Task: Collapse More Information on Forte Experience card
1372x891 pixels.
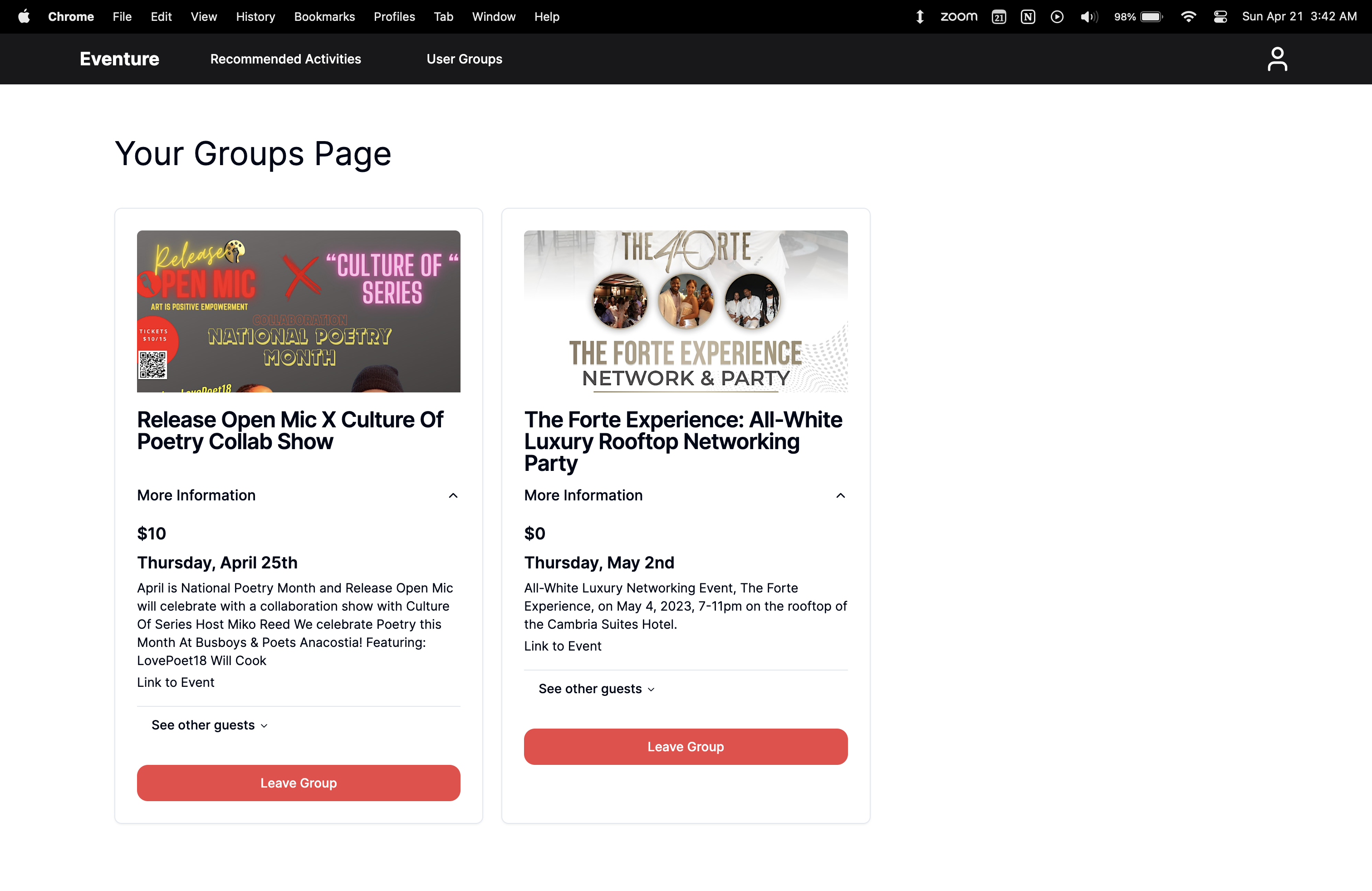Action: click(841, 496)
